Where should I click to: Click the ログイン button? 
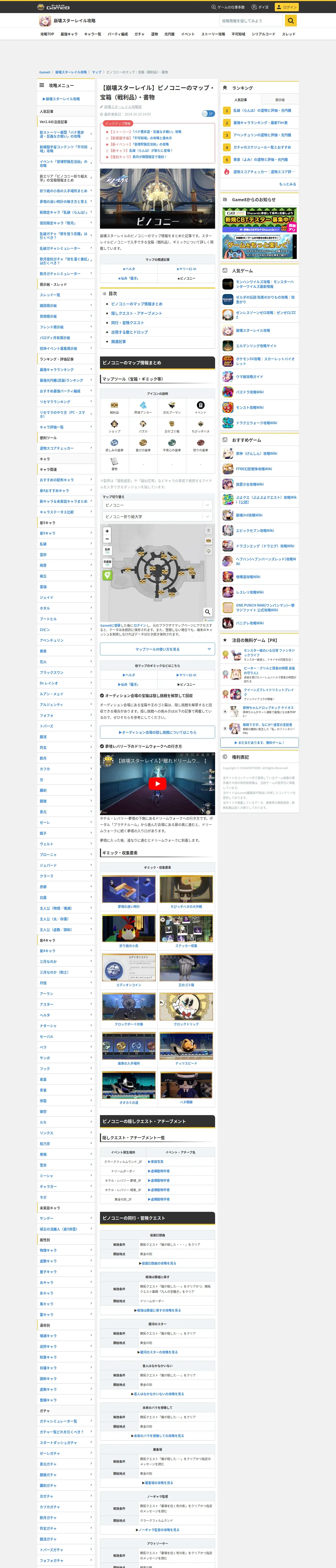click(287, 7)
